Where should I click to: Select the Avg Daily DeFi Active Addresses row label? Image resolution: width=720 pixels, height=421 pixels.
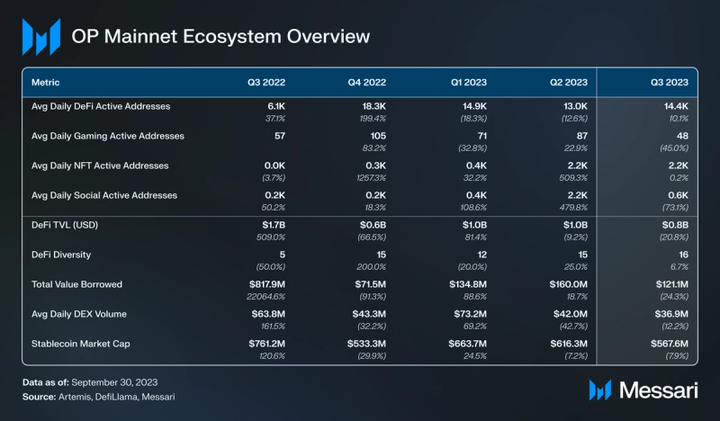point(101,105)
